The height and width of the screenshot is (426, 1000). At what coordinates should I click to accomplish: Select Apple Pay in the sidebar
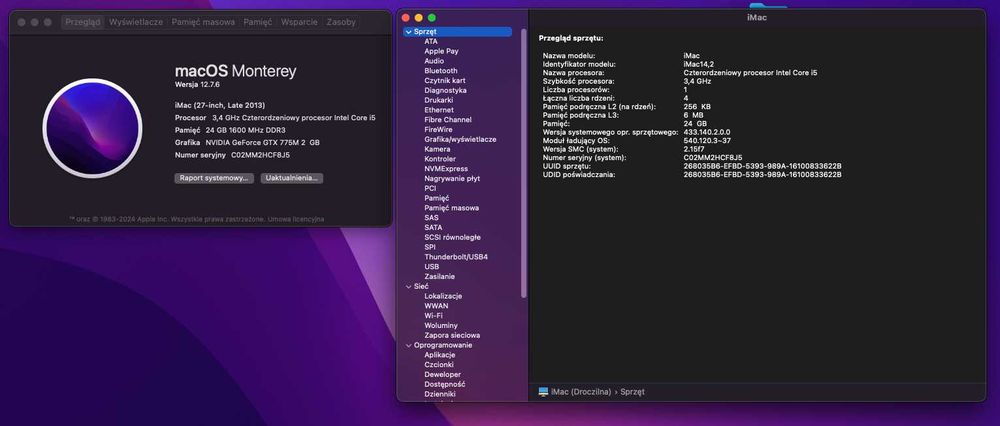(441, 51)
